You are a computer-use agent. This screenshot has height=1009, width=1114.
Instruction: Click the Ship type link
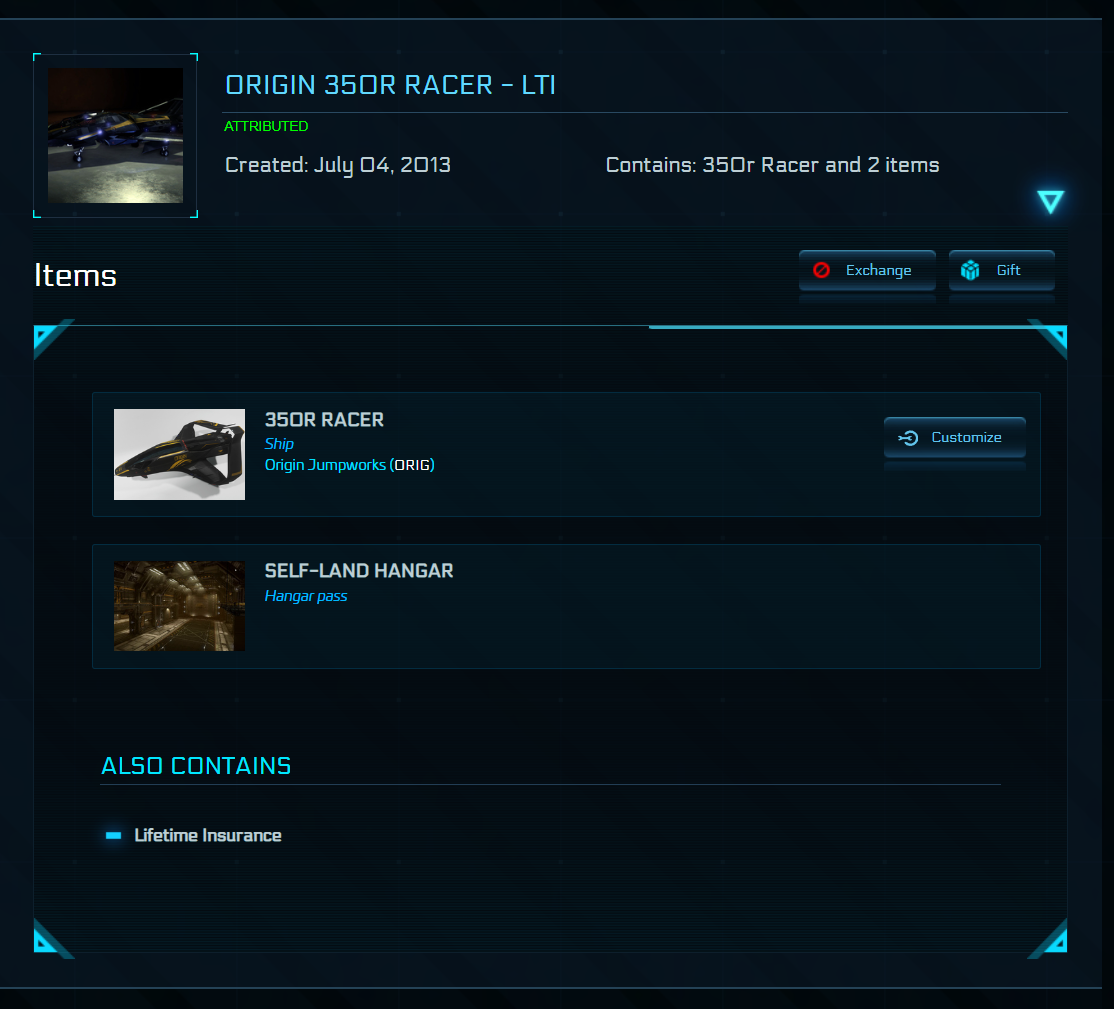point(279,444)
